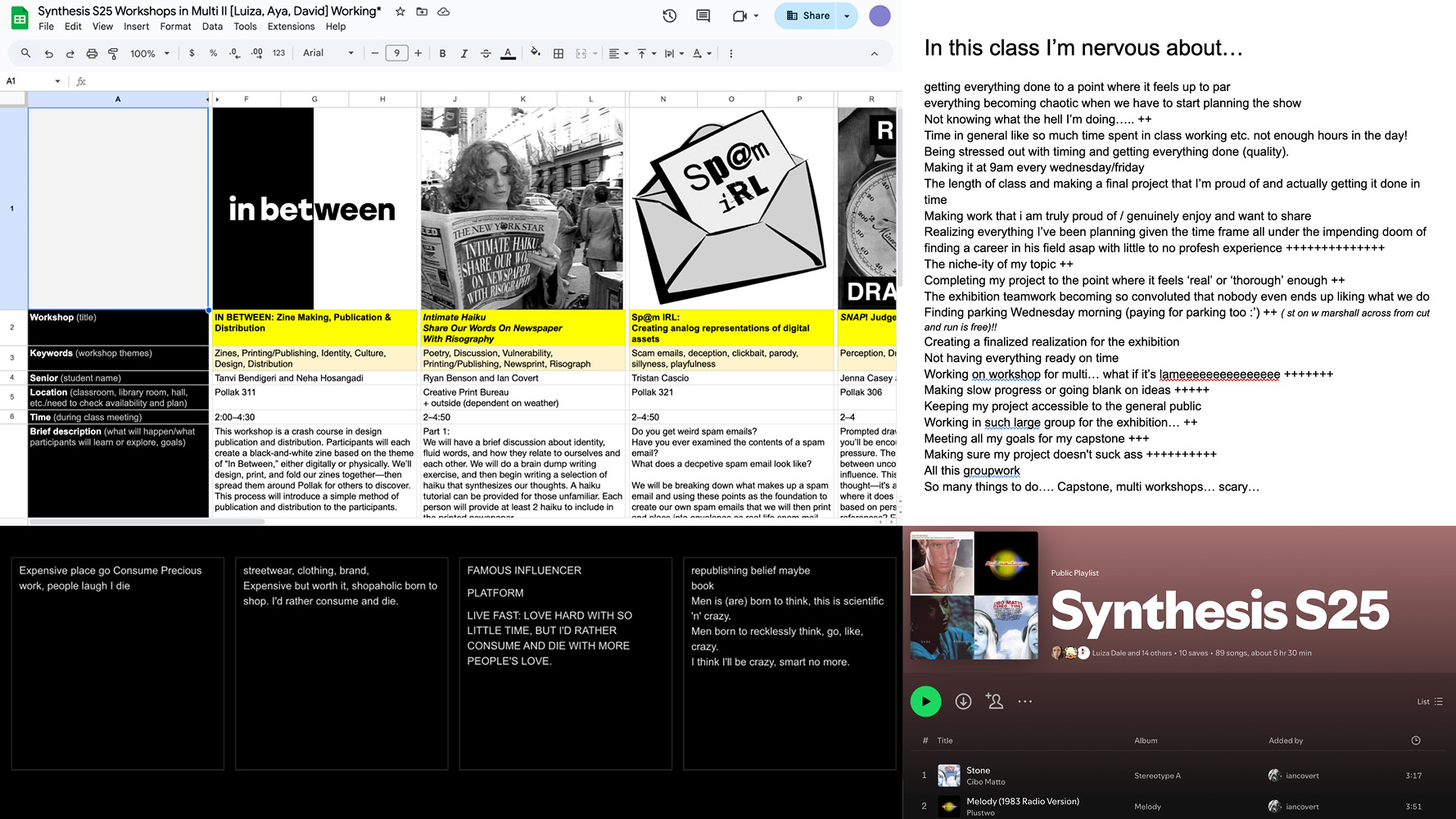Play the Synthesis S25 playlist
The height and width of the screenshot is (819, 1456).
(x=925, y=701)
